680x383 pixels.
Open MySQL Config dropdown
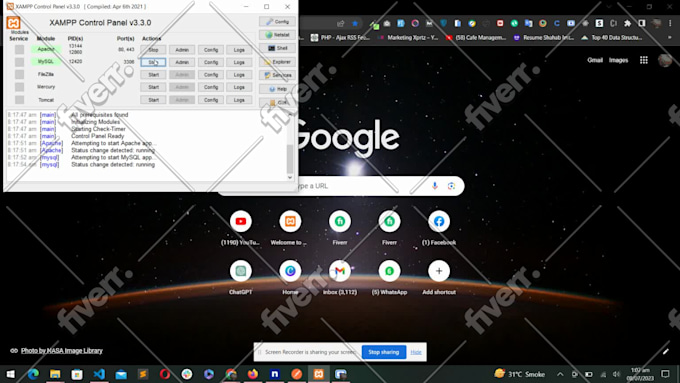pyautogui.click(x=211, y=62)
